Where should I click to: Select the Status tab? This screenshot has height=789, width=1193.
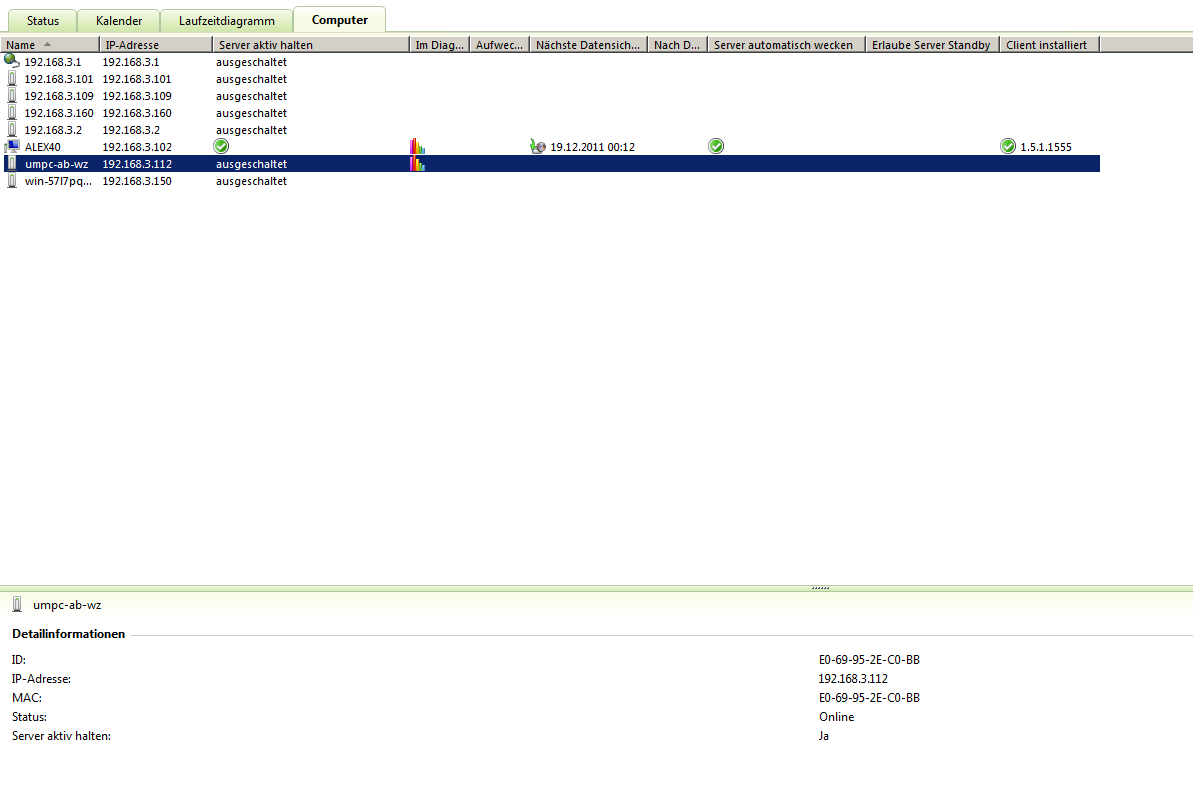coord(42,19)
